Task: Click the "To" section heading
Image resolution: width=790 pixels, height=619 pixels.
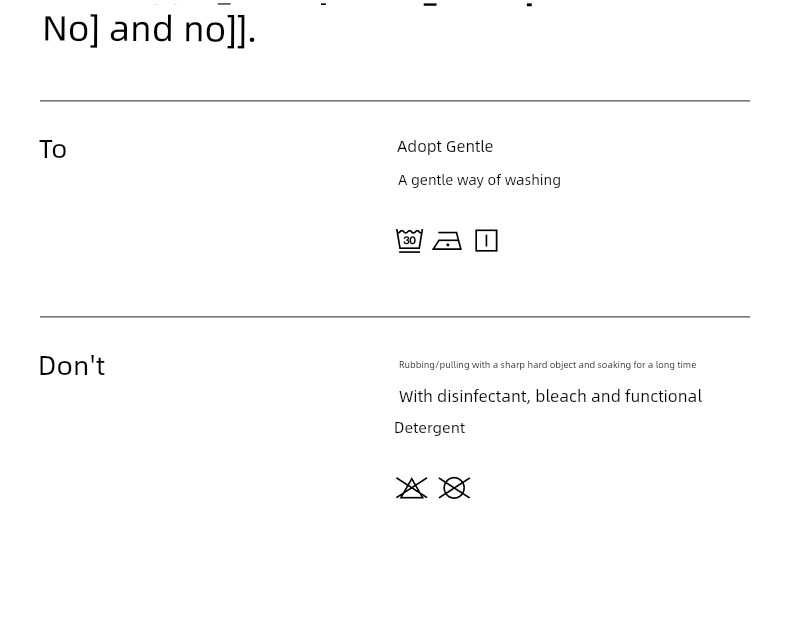Action: click(x=53, y=149)
